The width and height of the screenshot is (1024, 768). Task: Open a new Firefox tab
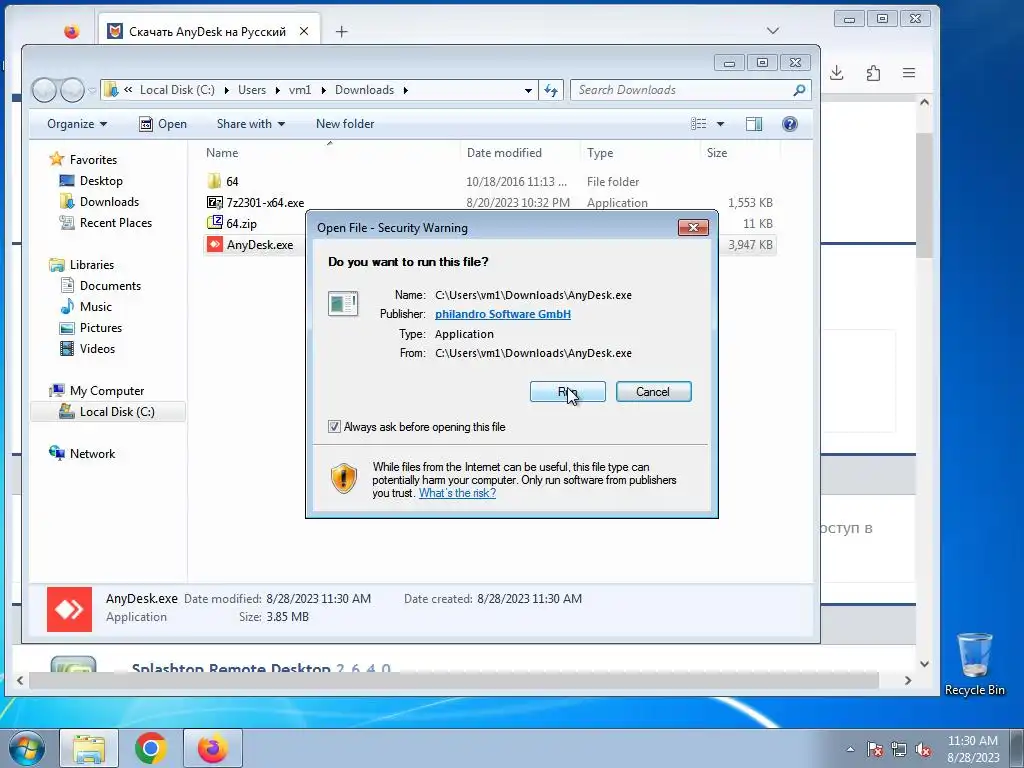coord(342,31)
